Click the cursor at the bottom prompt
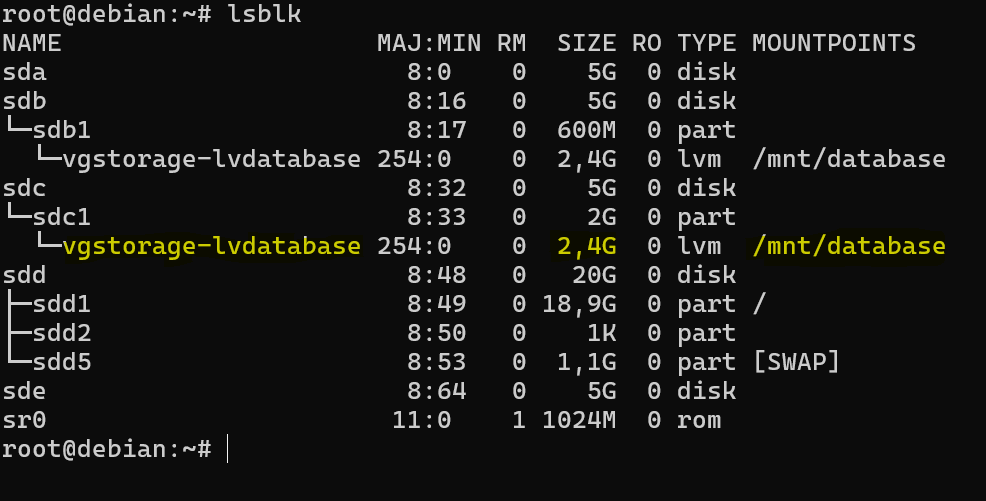This screenshot has height=501, width=986. [x=228, y=449]
